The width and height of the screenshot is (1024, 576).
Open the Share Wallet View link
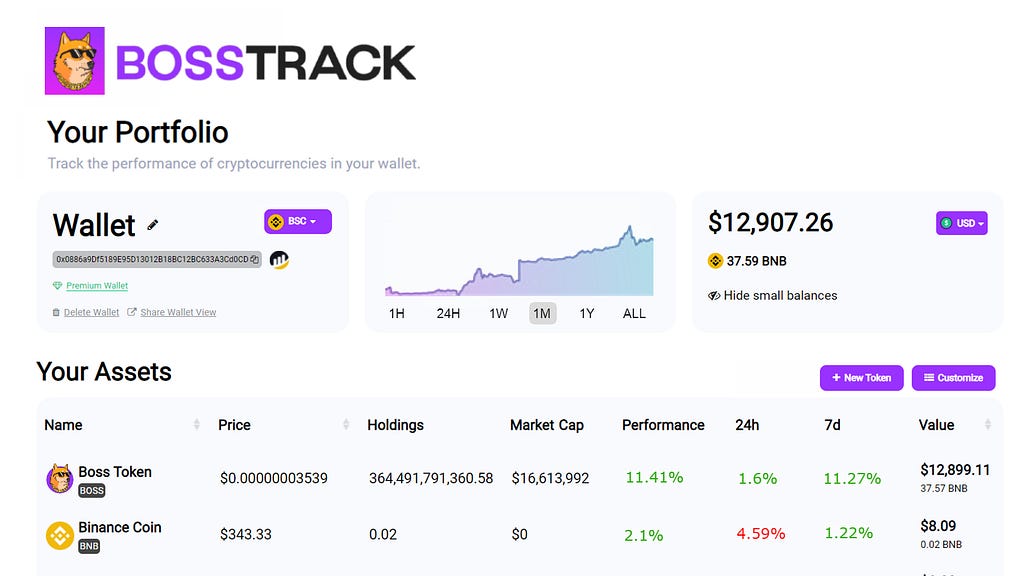(178, 312)
